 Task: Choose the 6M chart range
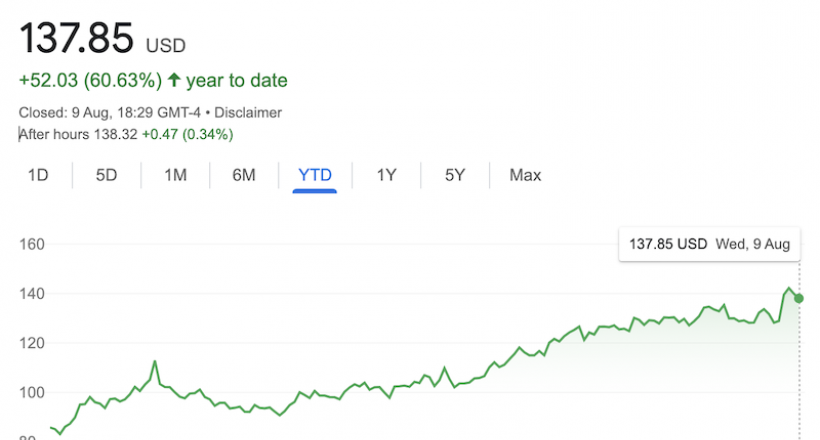(244, 175)
